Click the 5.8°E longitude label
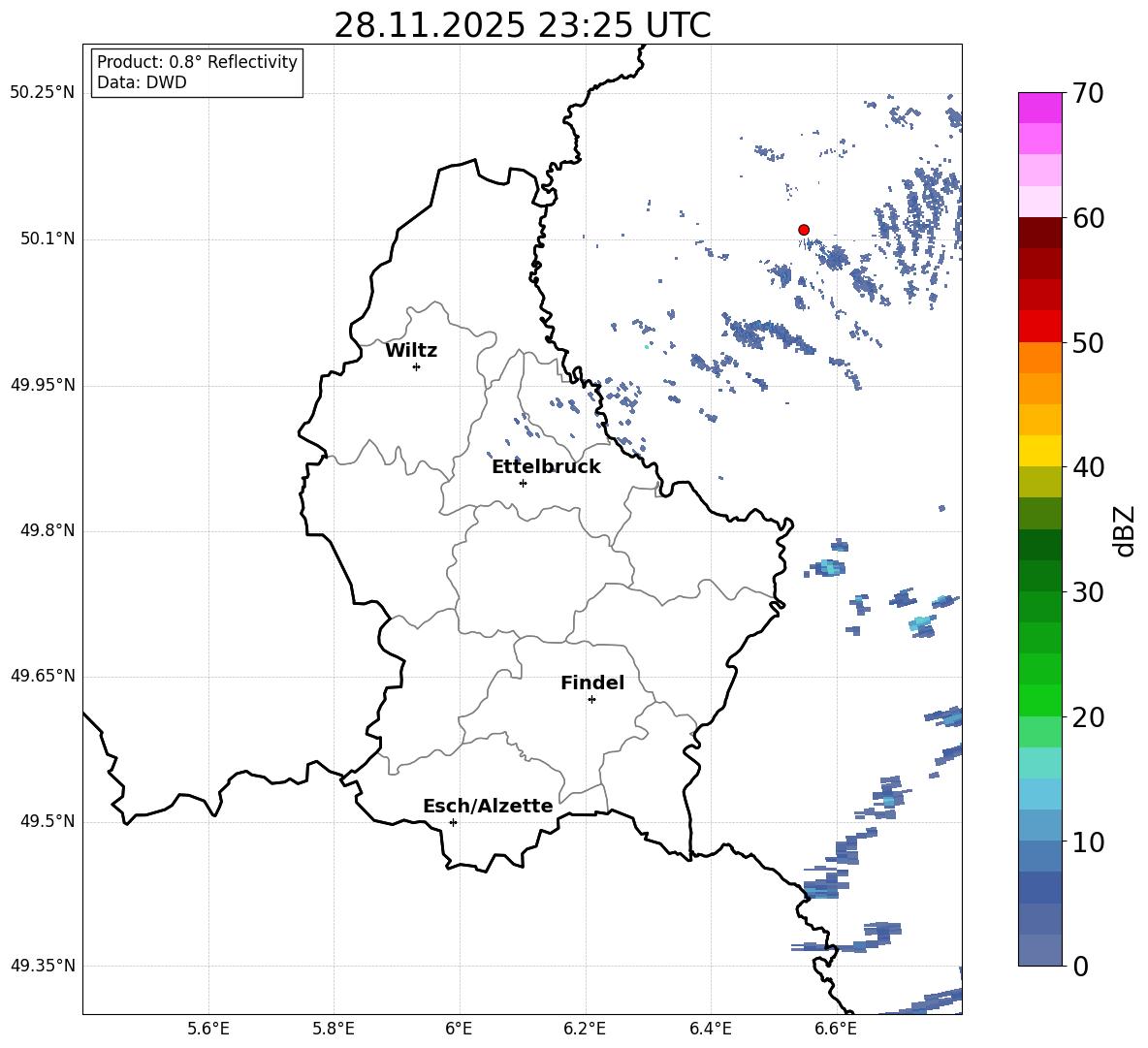Screen dimensions: 1148x1048 [334, 1029]
